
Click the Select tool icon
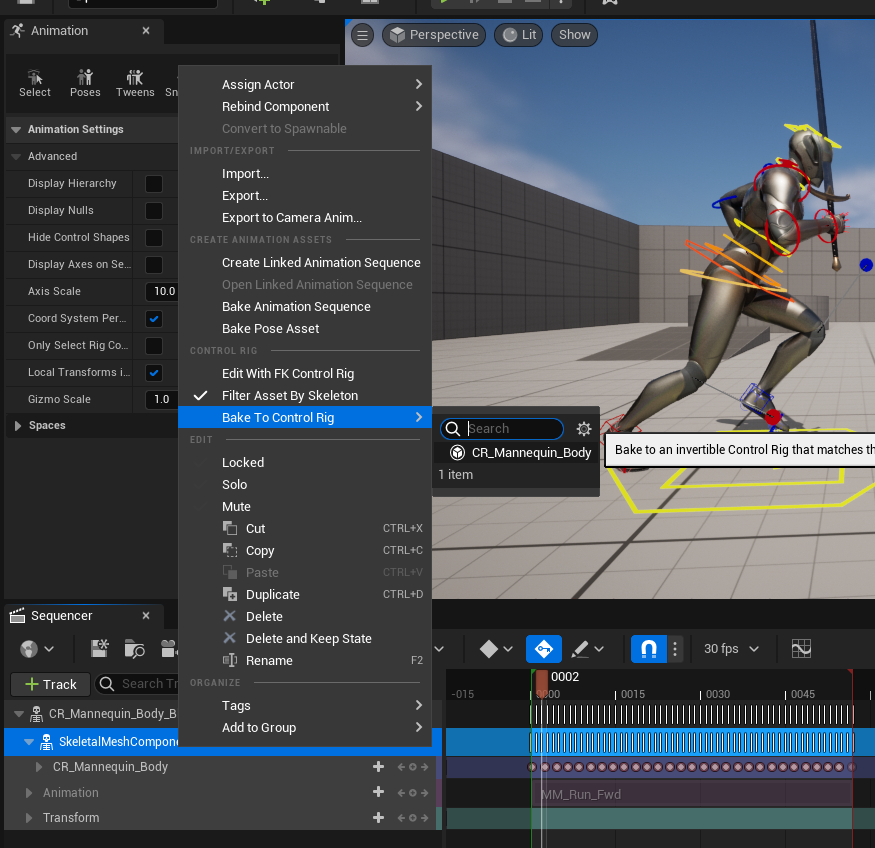point(35,83)
